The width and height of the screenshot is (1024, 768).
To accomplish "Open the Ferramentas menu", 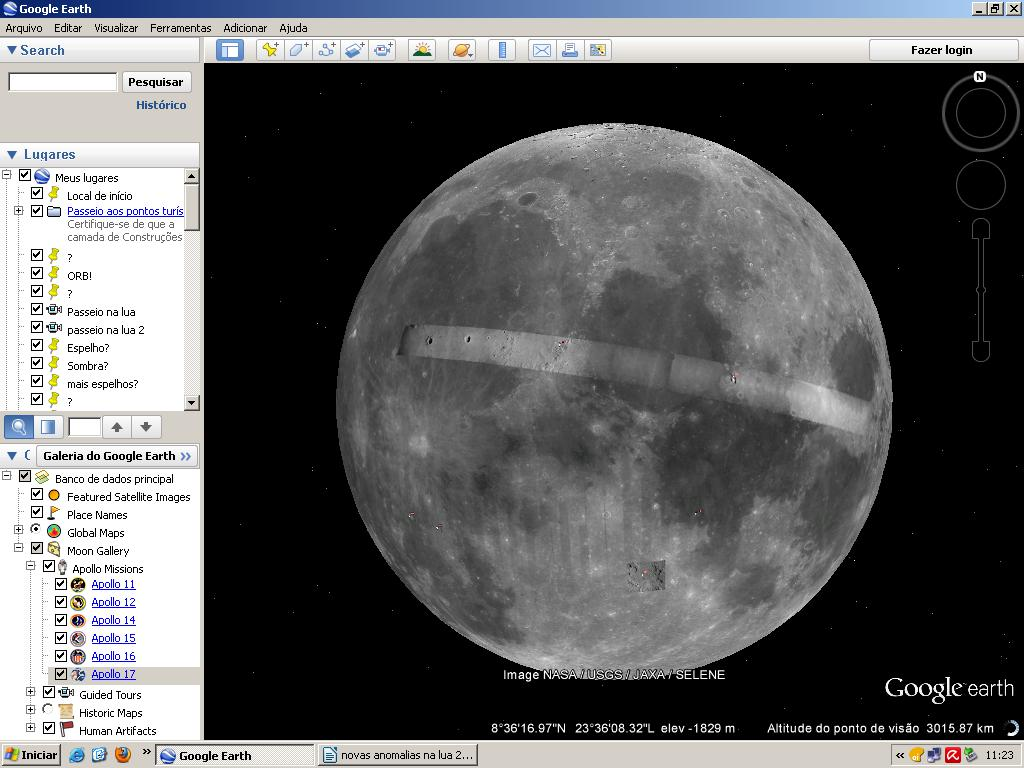I will pyautogui.click(x=181, y=28).
